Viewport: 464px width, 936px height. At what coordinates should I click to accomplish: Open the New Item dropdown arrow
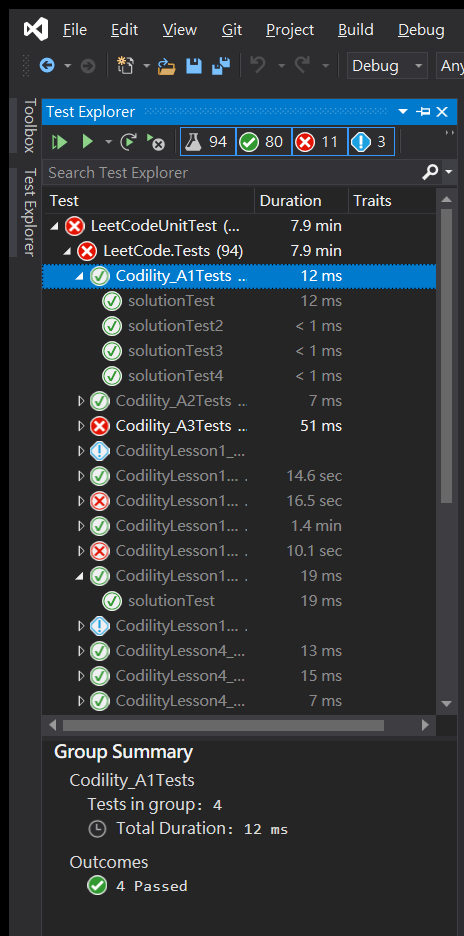pos(146,66)
